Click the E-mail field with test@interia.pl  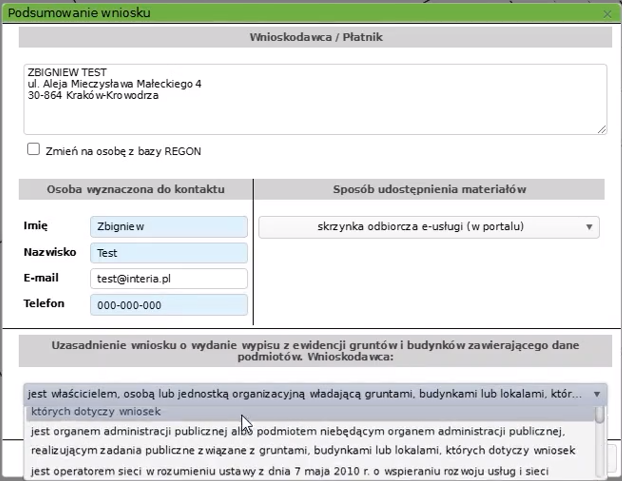(x=168, y=279)
